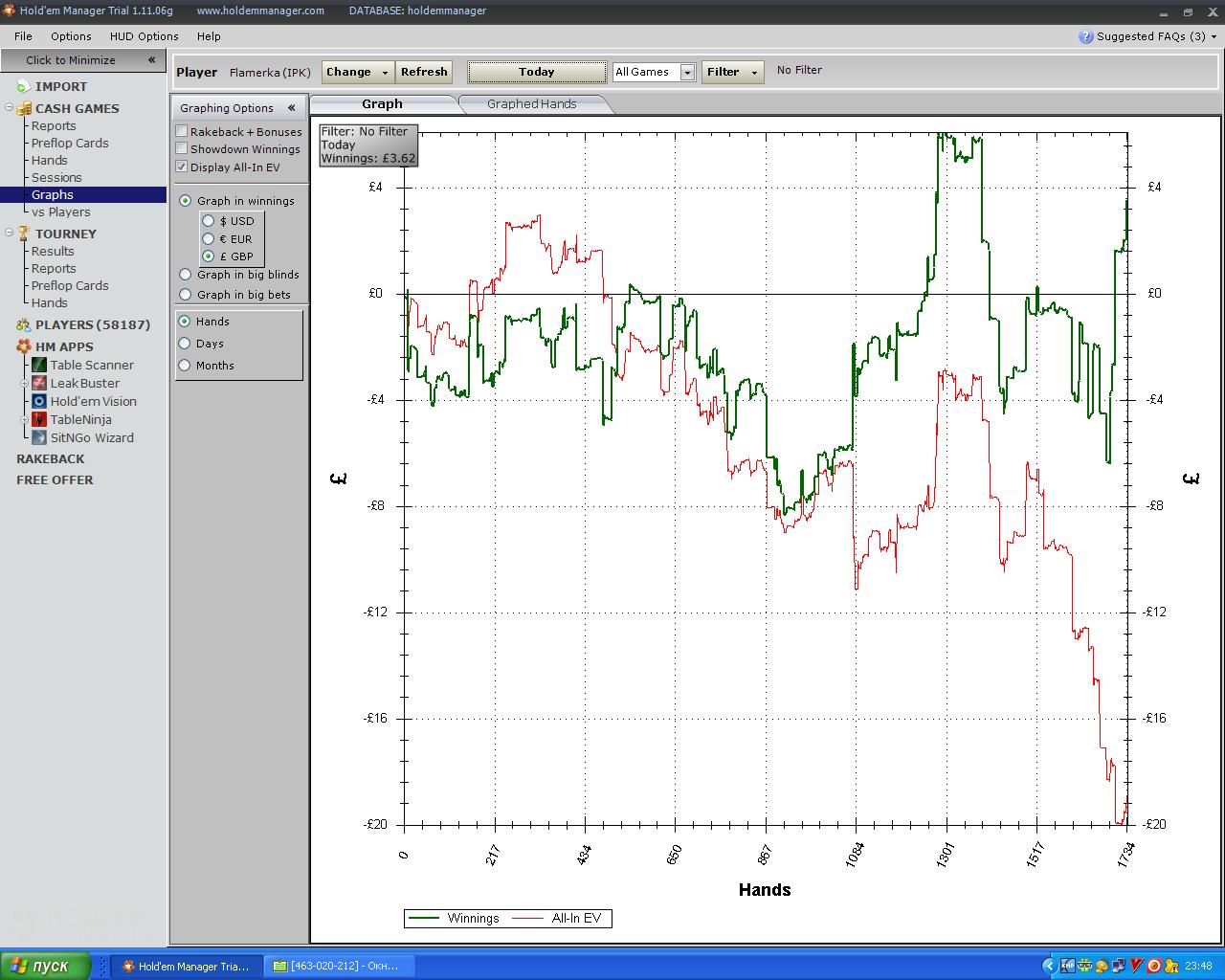The height and width of the screenshot is (980, 1225).
Task: Open the SitNGo Wizard icon
Action: pyautogui.click(x=39, y=437)
